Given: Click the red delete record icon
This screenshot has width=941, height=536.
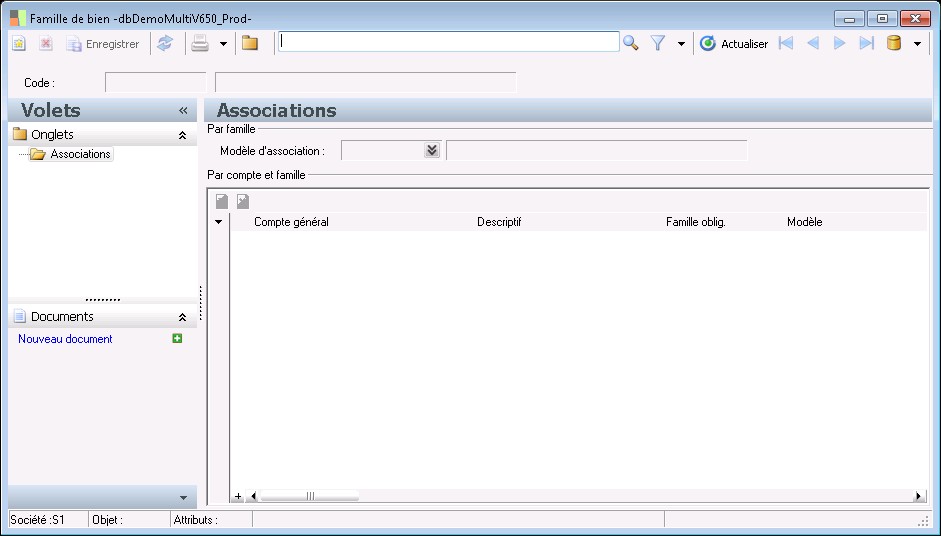Looking at the screenshot, I should click(x=46, y=44).
